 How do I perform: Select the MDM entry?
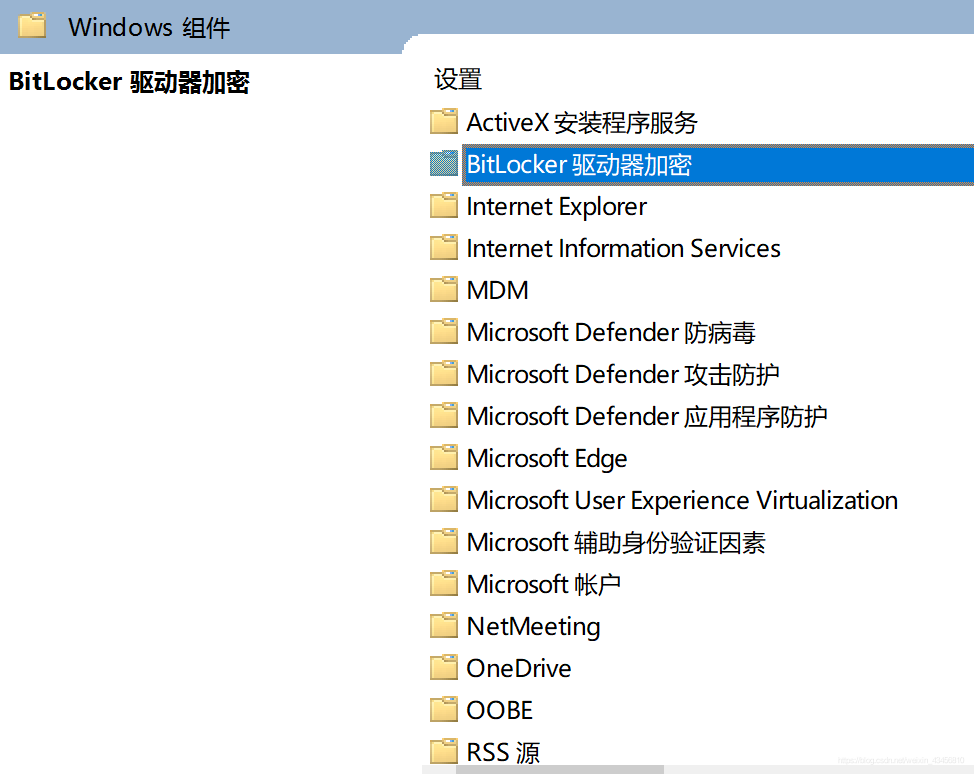click(497, 290)
